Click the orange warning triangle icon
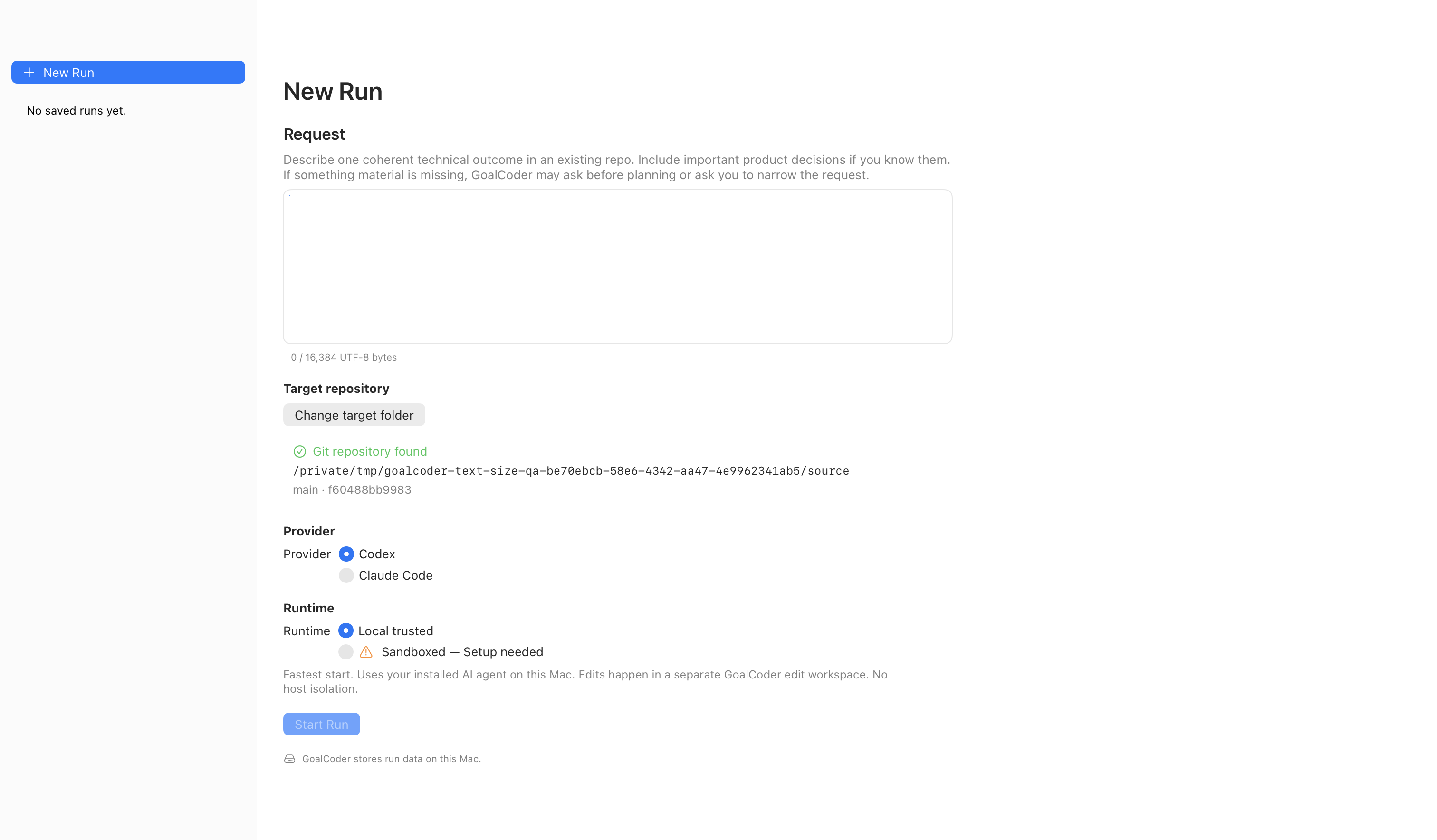The image size is (1437, 840). pos(366,652)
